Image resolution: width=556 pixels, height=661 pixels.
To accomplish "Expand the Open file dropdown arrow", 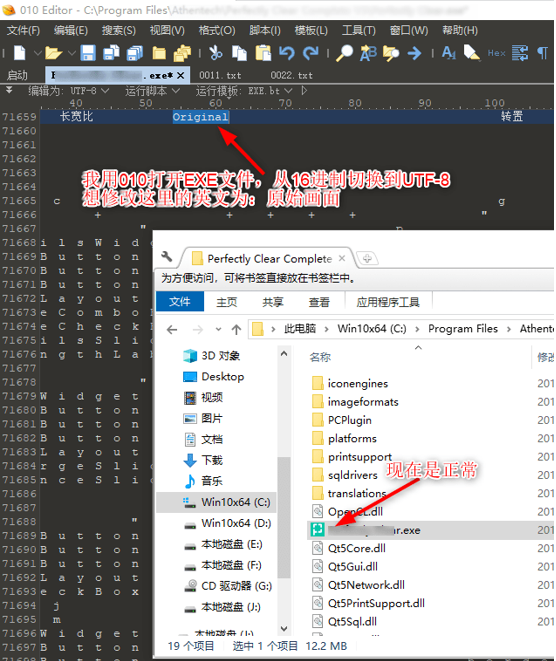I will (x=72, y=53).
